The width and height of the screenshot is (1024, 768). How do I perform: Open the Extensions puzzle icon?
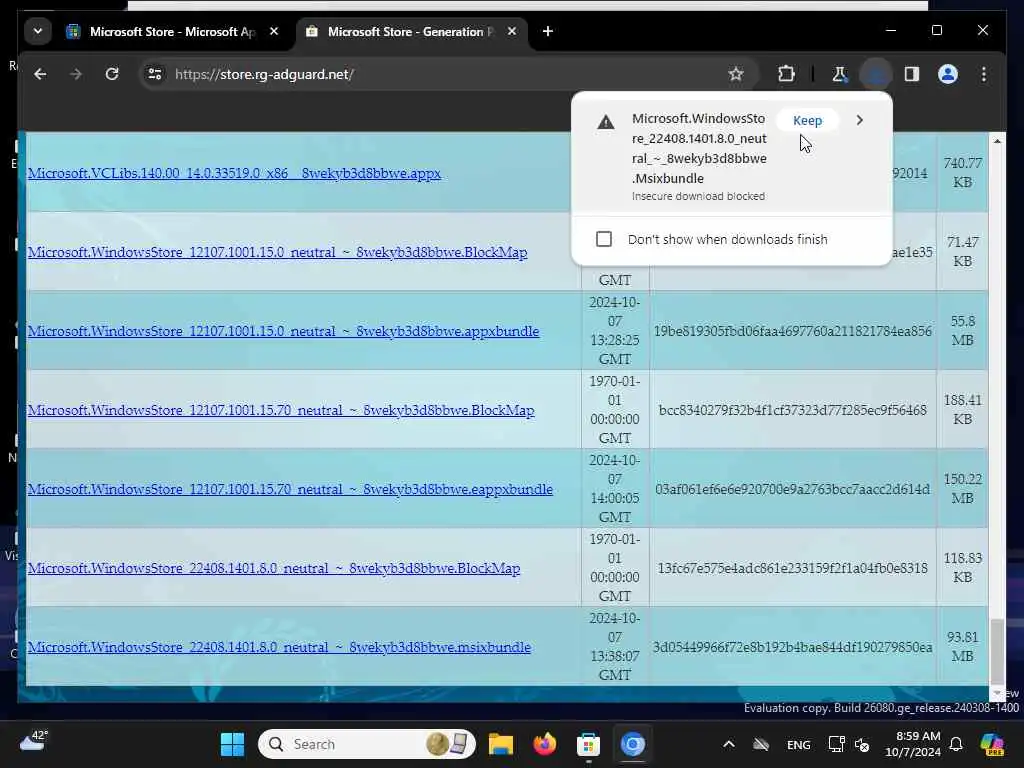786,74
